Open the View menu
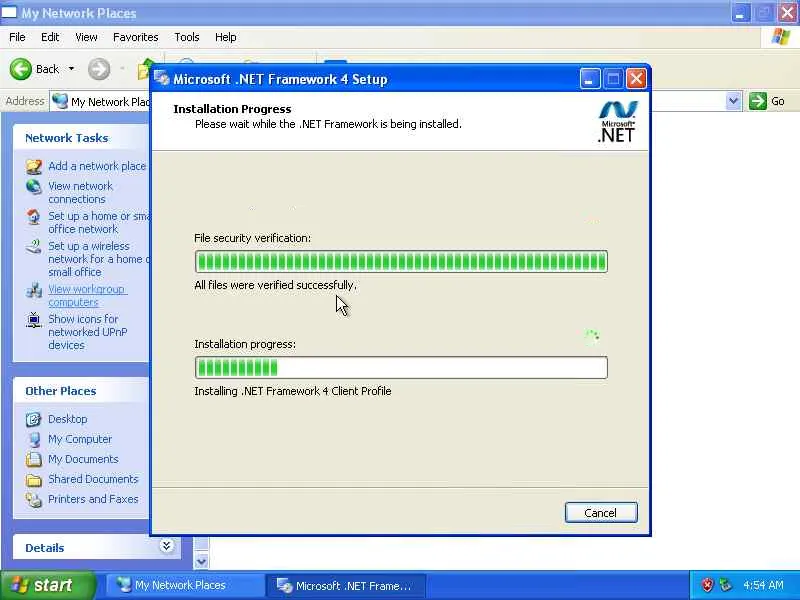 86,37
